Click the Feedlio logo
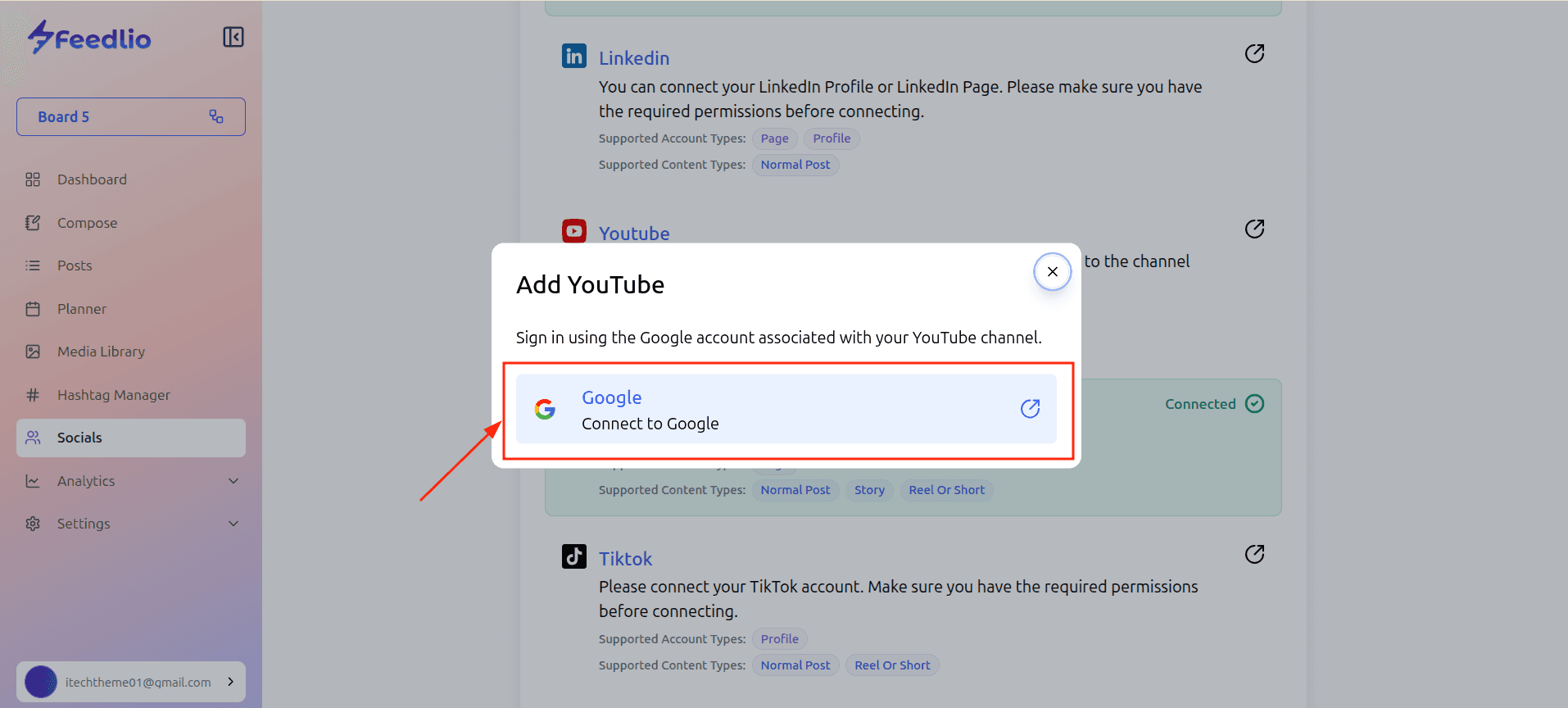Viewport: 1568px width, 708px height. coord(89,38)
